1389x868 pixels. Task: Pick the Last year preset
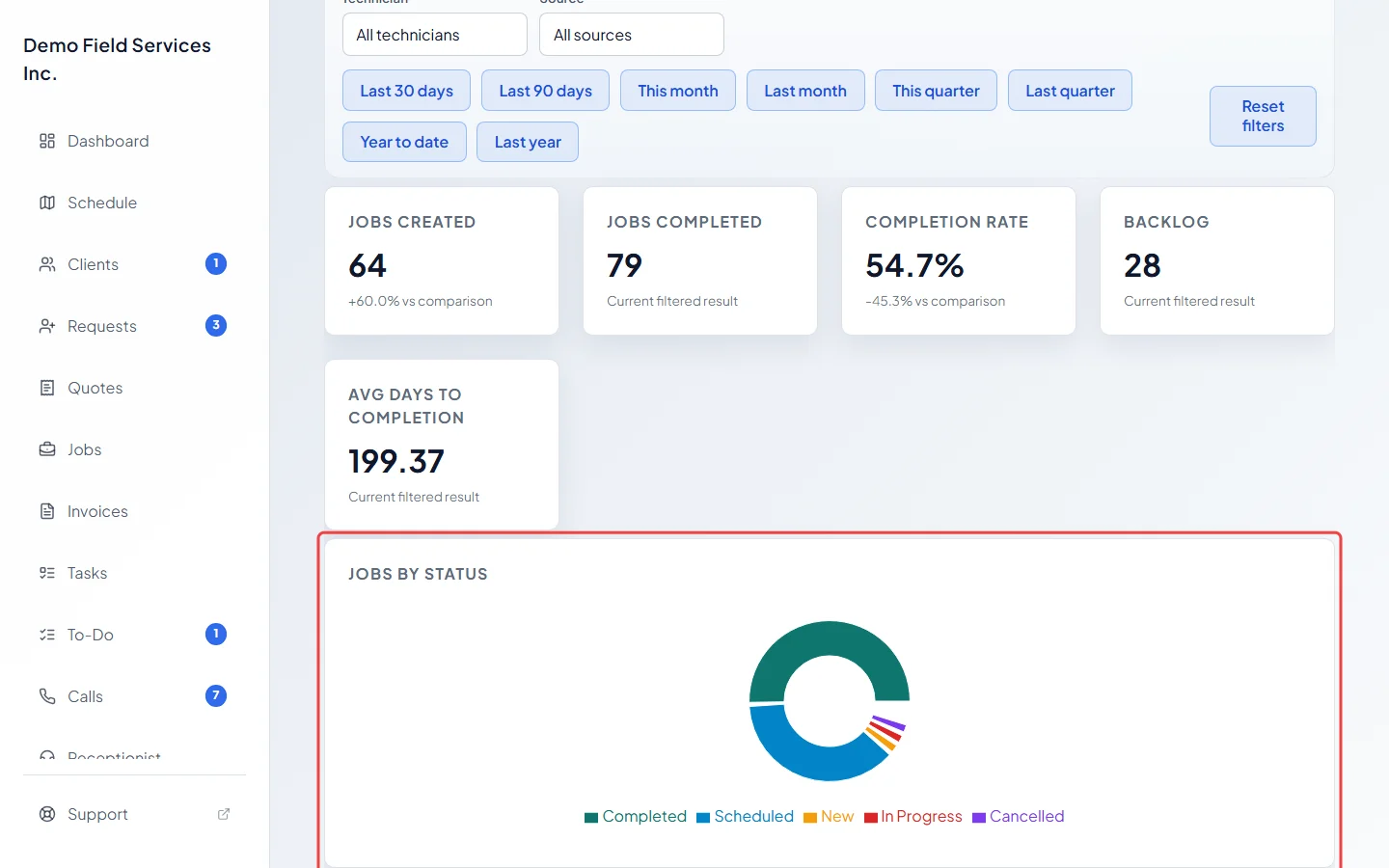pyautogui.click(x=528, y=142)
